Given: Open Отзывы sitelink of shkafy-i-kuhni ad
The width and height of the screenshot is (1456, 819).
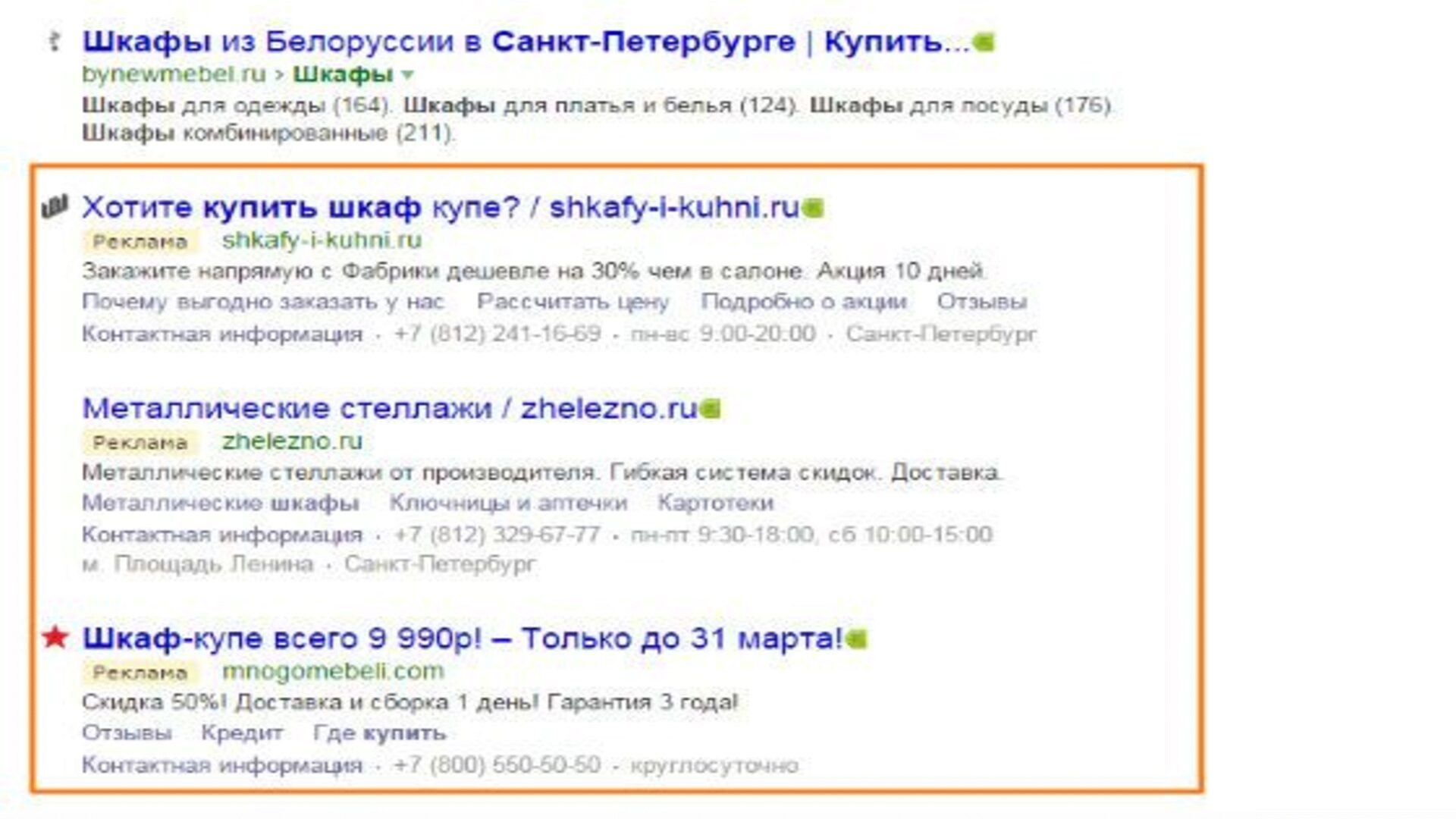Looking at the screenshot, I should point(982,302).
